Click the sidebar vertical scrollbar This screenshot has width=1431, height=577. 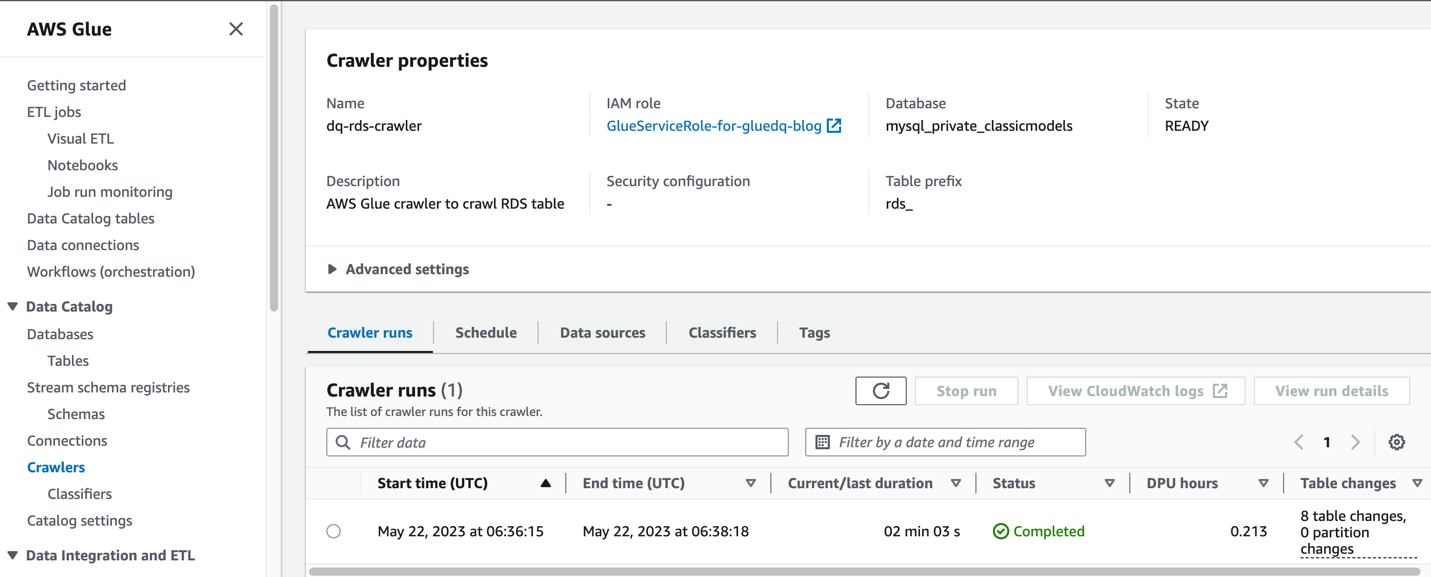pyautogui.click(x=274, y=160)
